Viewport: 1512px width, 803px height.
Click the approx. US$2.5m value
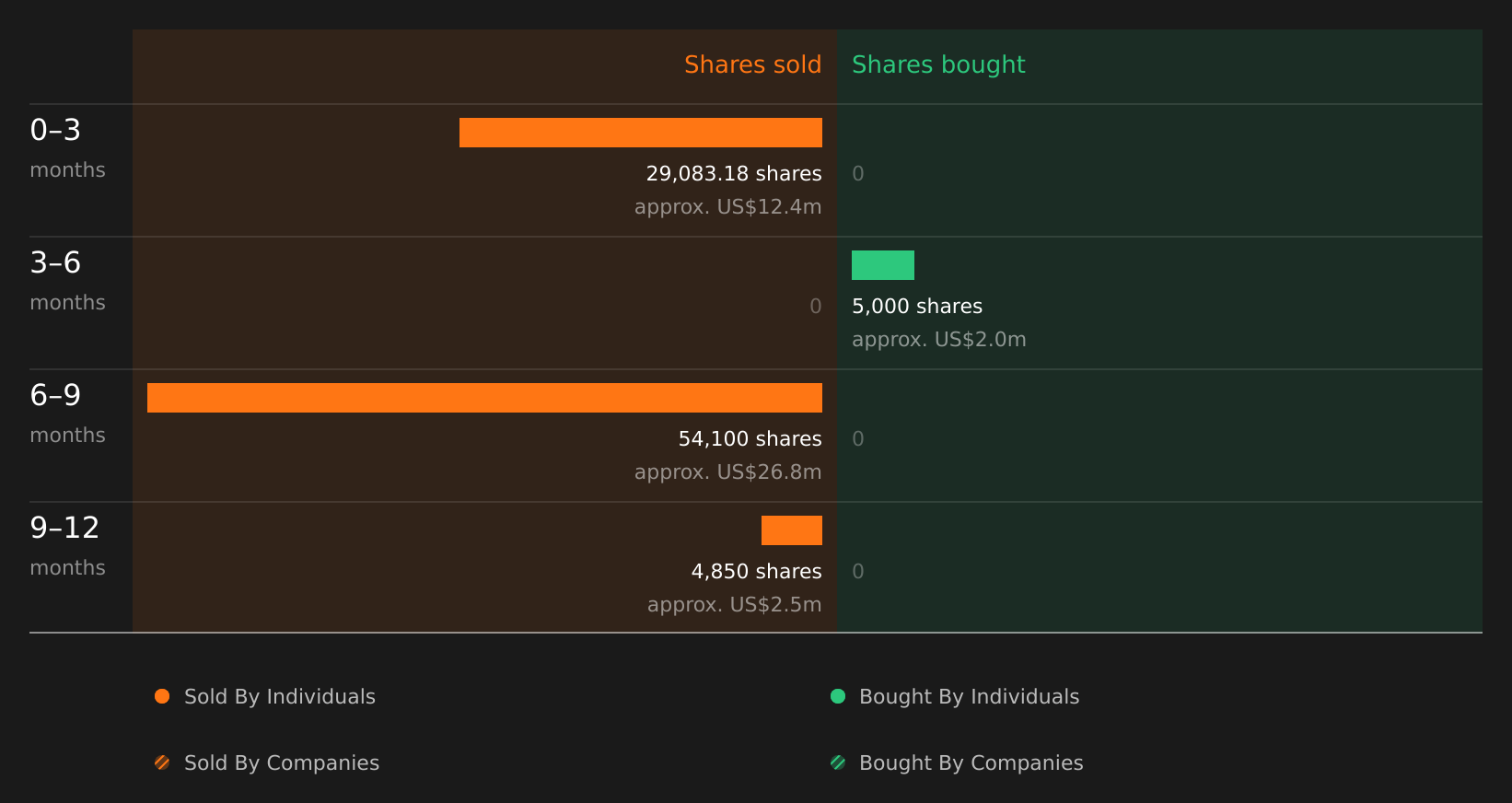point(734,605)
